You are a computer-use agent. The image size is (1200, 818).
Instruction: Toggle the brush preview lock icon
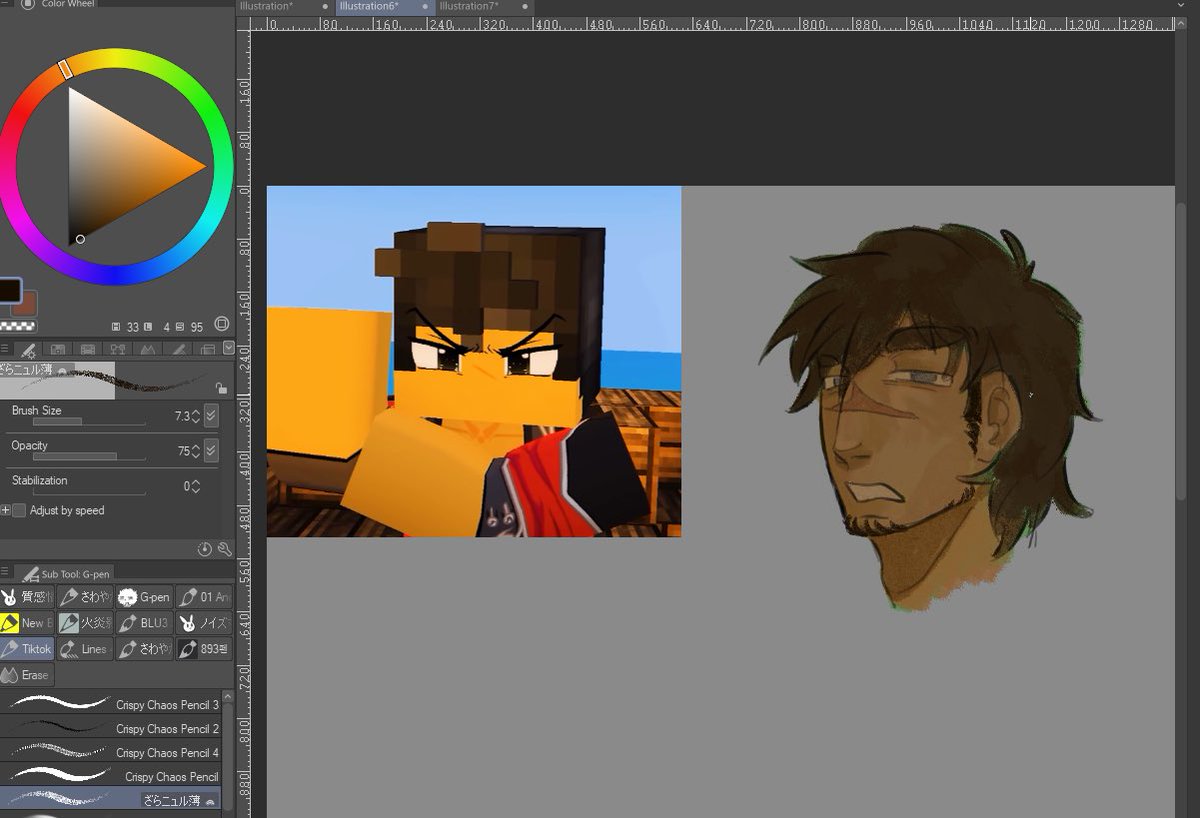[x=221, y=388]
